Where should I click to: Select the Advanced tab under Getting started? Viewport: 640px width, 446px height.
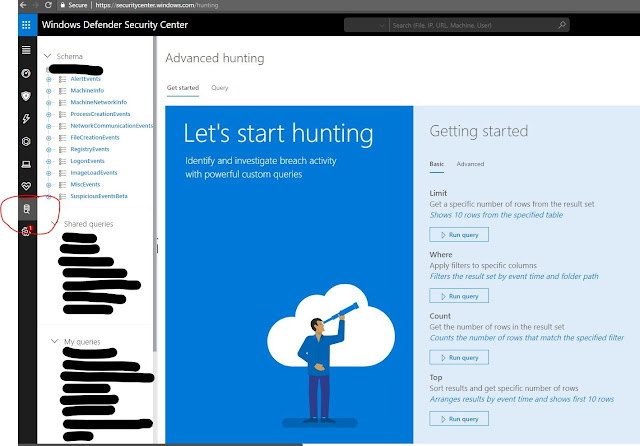(x=470, y=164)
